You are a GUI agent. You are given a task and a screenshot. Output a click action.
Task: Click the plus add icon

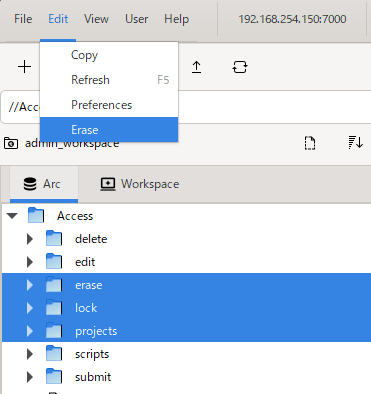coord(24,67)
